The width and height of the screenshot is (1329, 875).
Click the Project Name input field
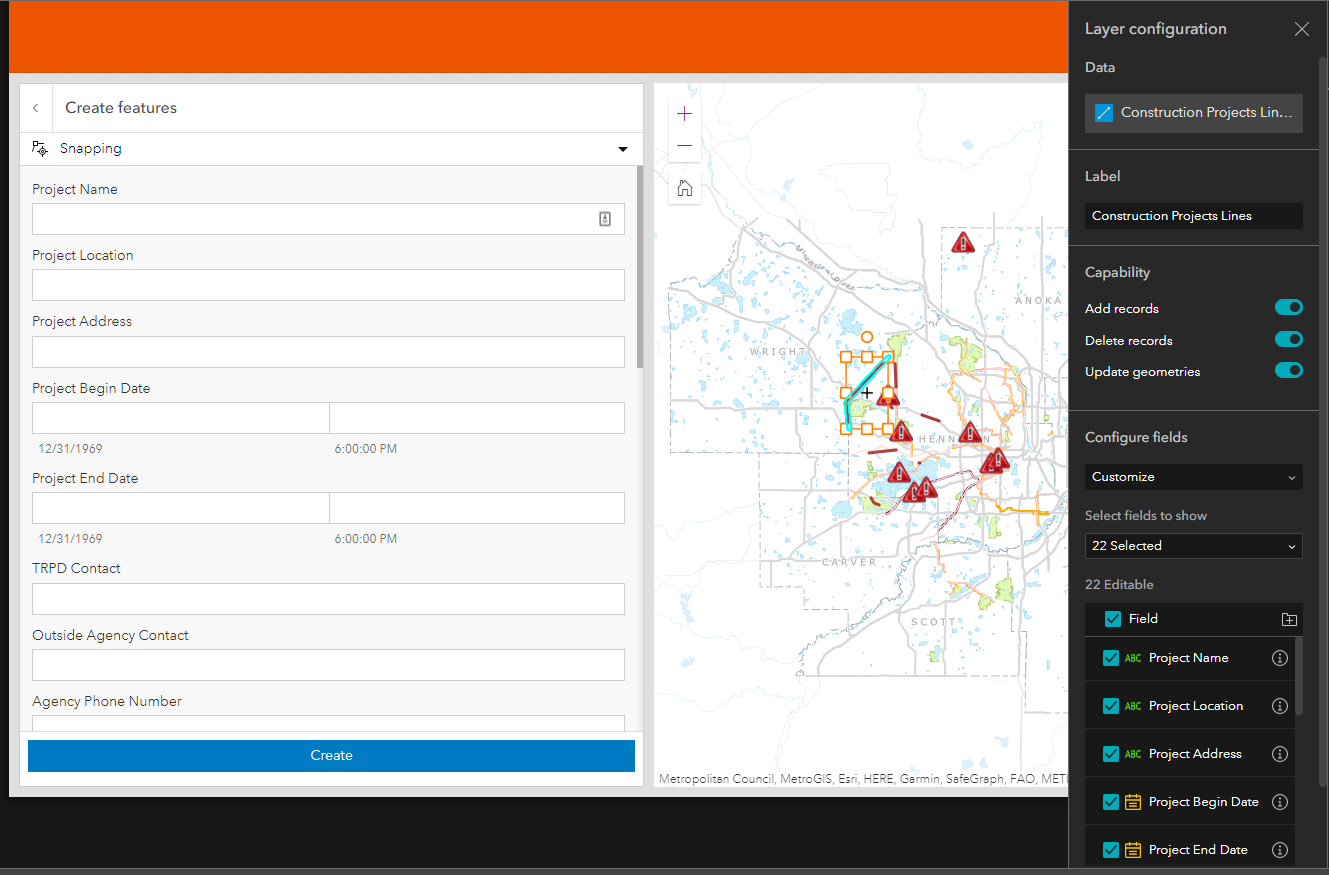328,219
